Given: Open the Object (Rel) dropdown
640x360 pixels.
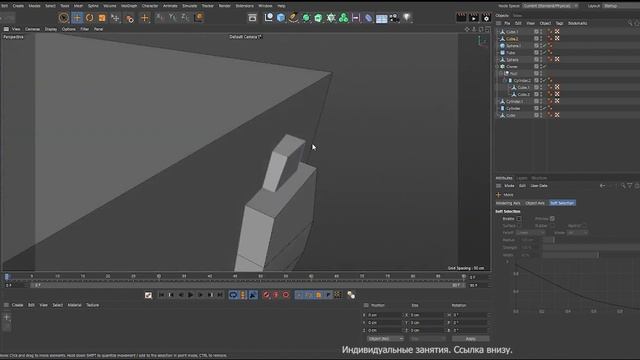Looking at the screenshot, I should (x=385, y=339).
